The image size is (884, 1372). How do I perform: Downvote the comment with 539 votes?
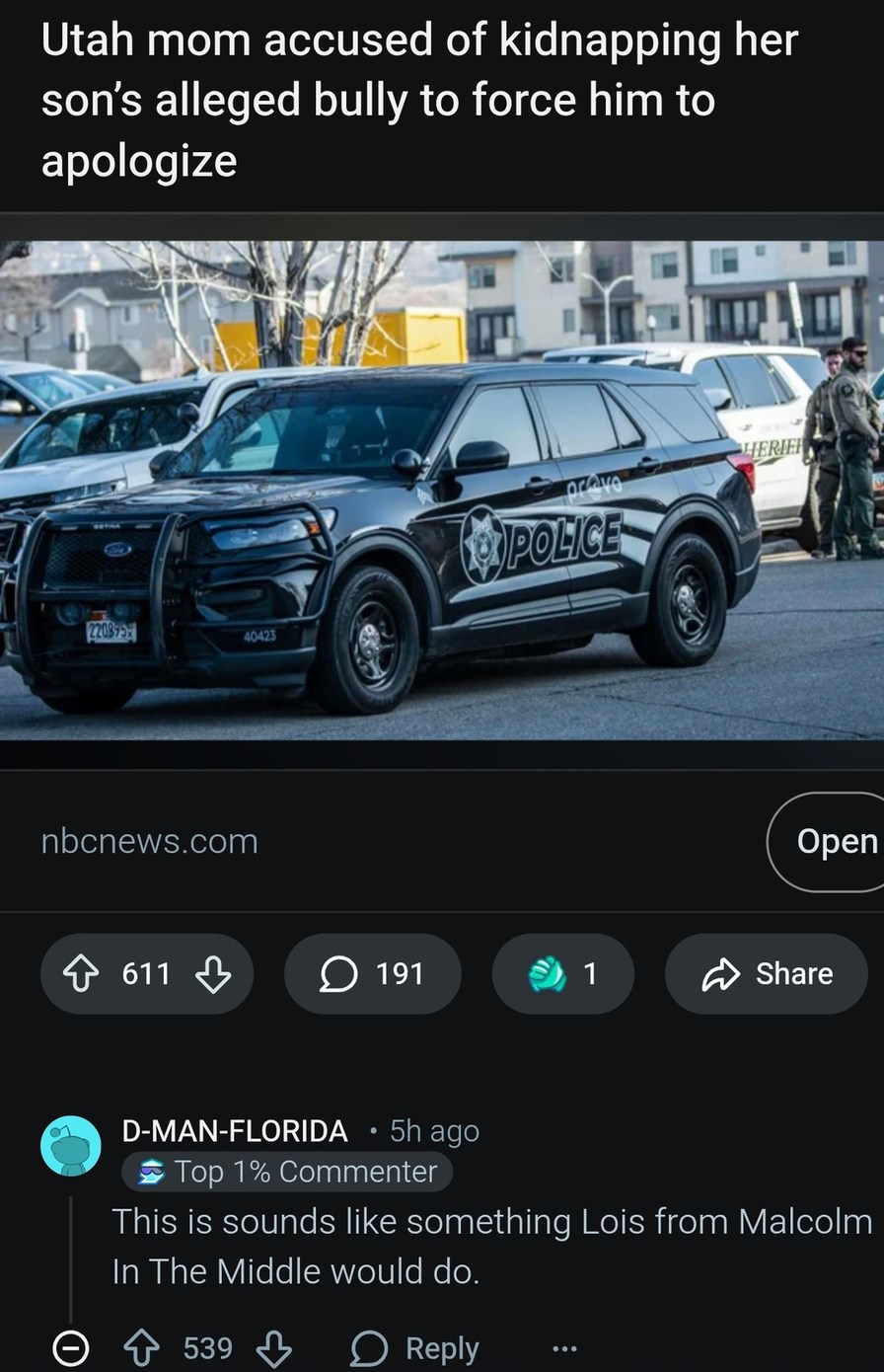273,1348
